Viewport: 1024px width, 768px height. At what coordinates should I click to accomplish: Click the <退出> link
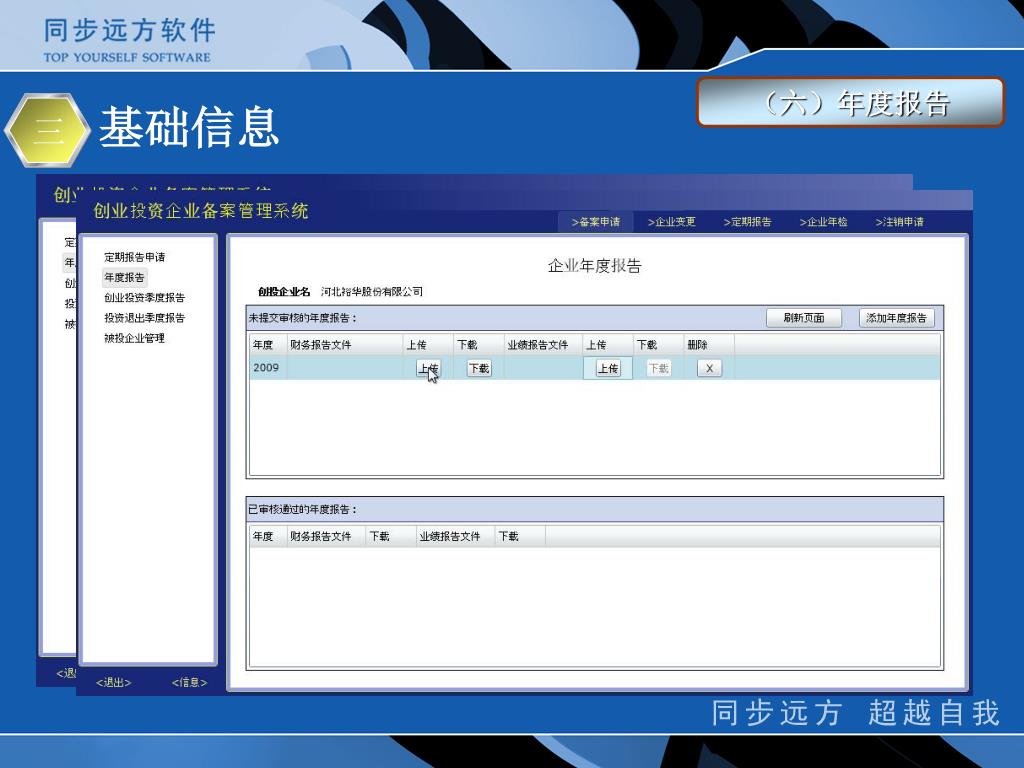(x=114, y=682)
